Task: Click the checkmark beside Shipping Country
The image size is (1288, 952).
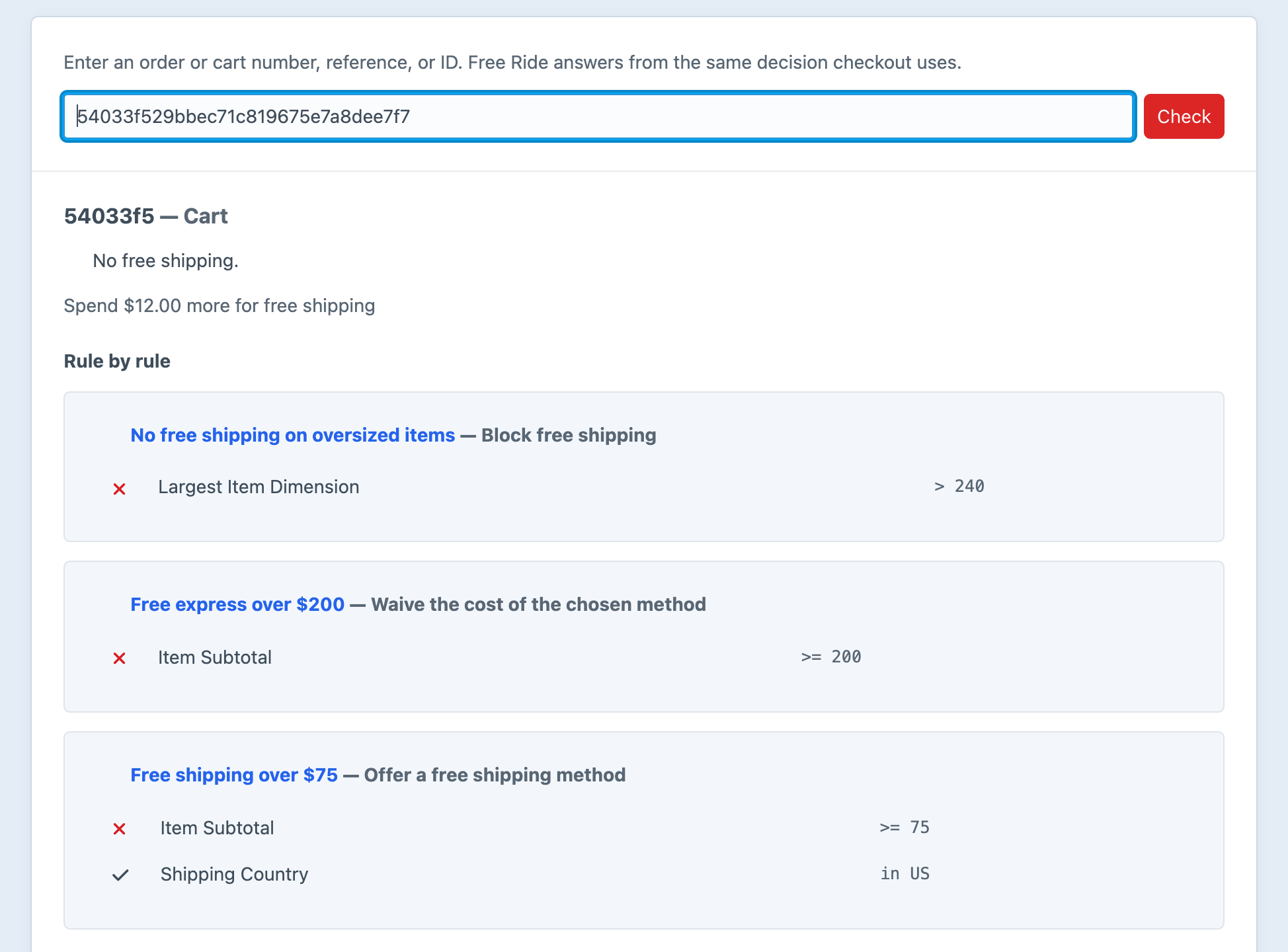Action: [x=120, y=875]
